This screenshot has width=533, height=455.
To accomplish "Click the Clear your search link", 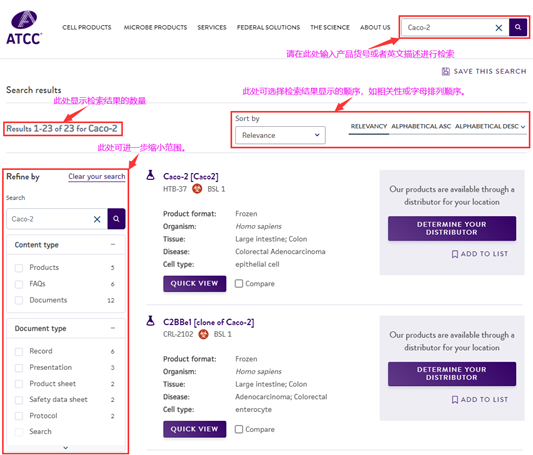I will click(97, 176).
